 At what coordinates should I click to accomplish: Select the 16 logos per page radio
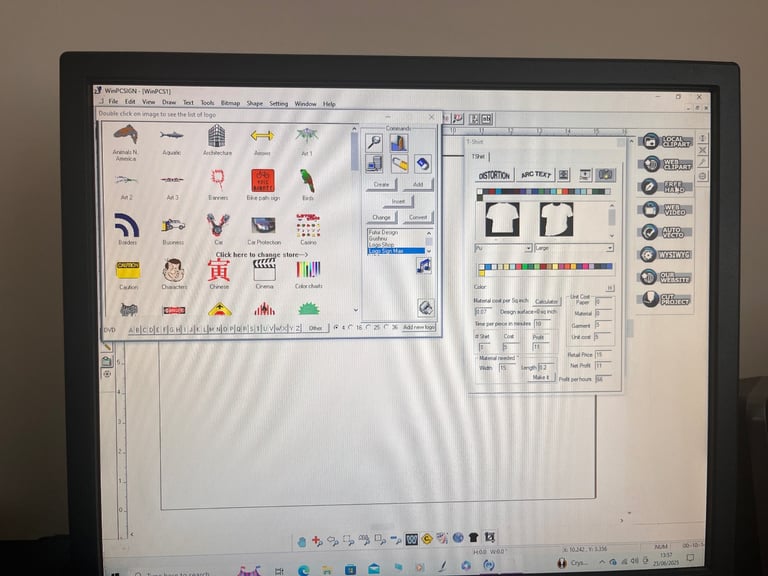[351, 327]
